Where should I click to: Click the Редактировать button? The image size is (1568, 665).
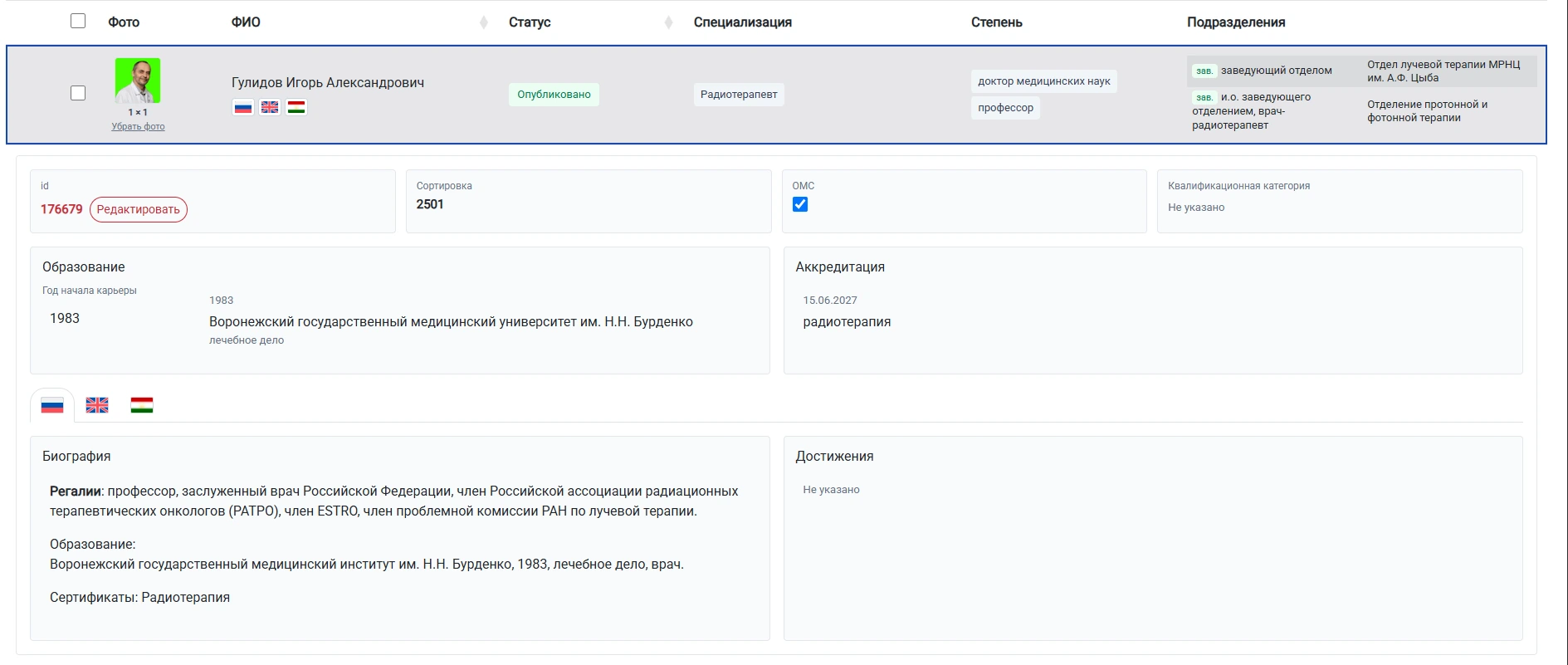tap(139, 209)
